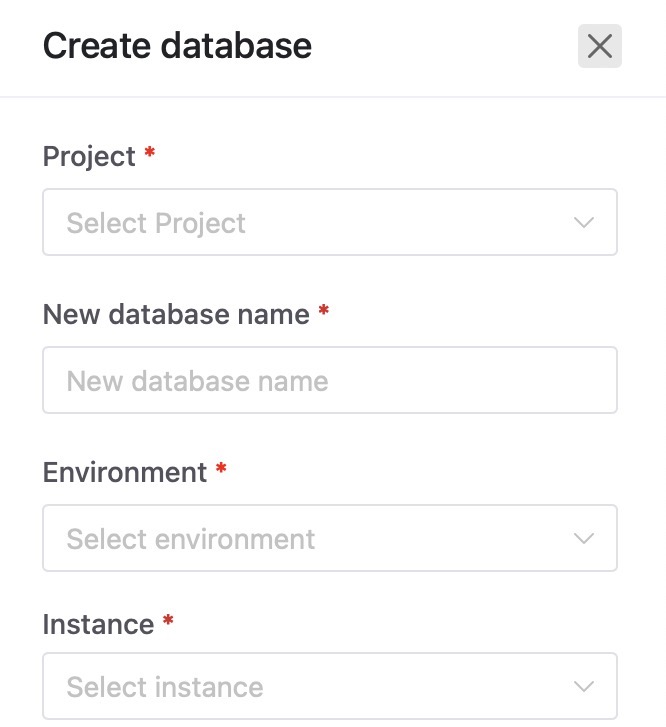Click the Project field label
Screen dimensions: 666x727
point(89,157)
